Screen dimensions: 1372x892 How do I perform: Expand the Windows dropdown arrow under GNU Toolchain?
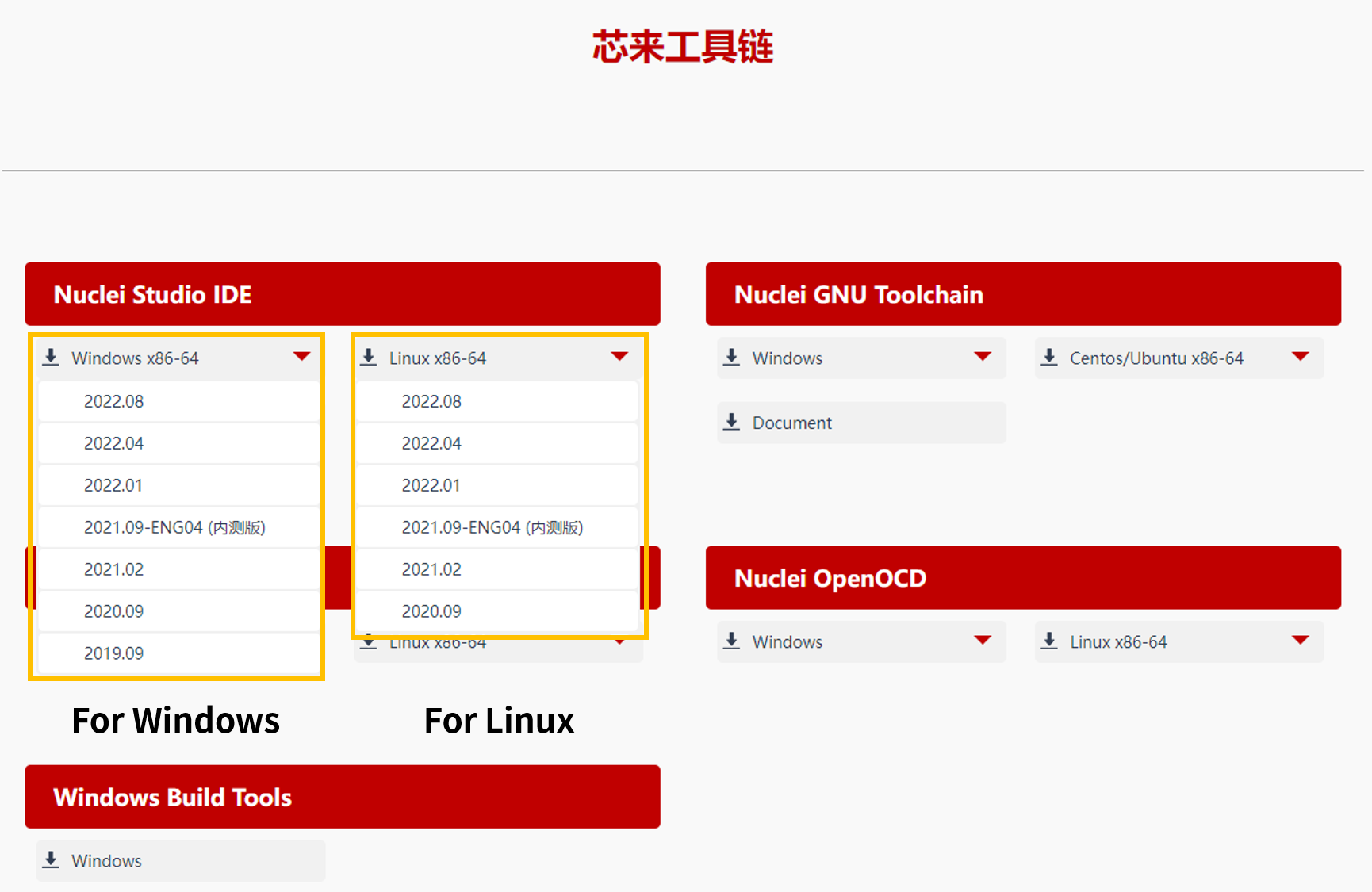[x=983, y=356]
